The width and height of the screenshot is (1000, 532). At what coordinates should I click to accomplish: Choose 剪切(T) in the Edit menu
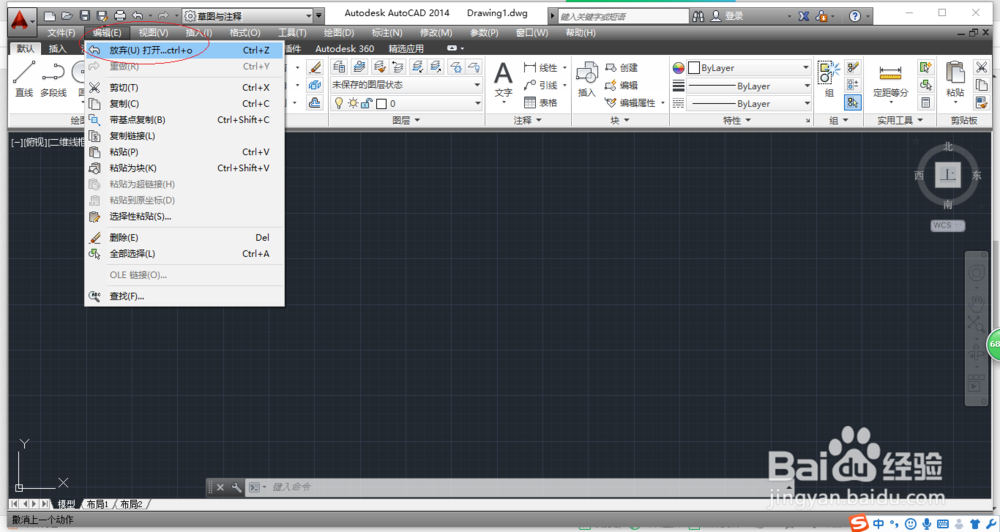click(x=184, y=87)
